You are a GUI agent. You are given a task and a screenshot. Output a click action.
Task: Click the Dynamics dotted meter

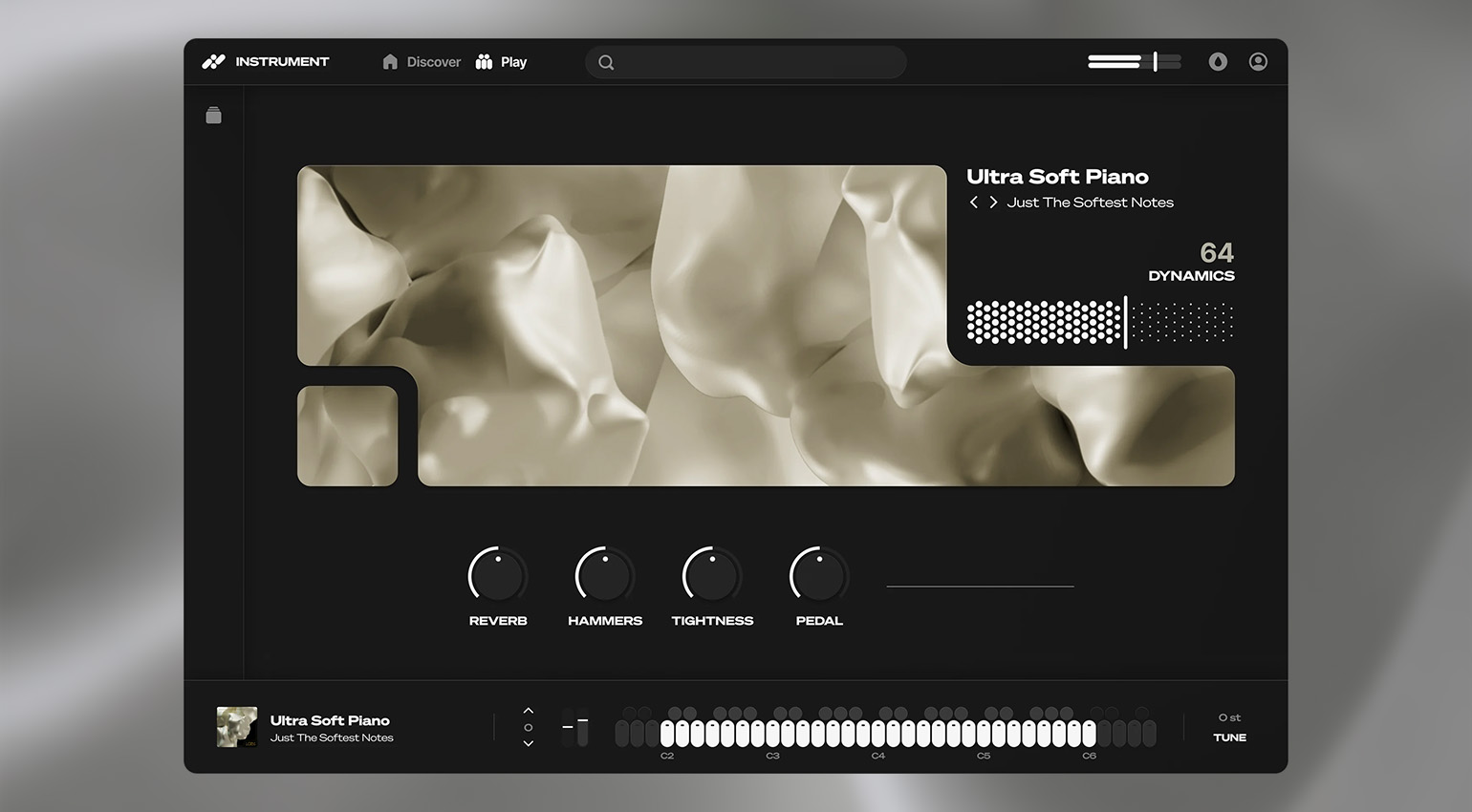click(1099, 322)
